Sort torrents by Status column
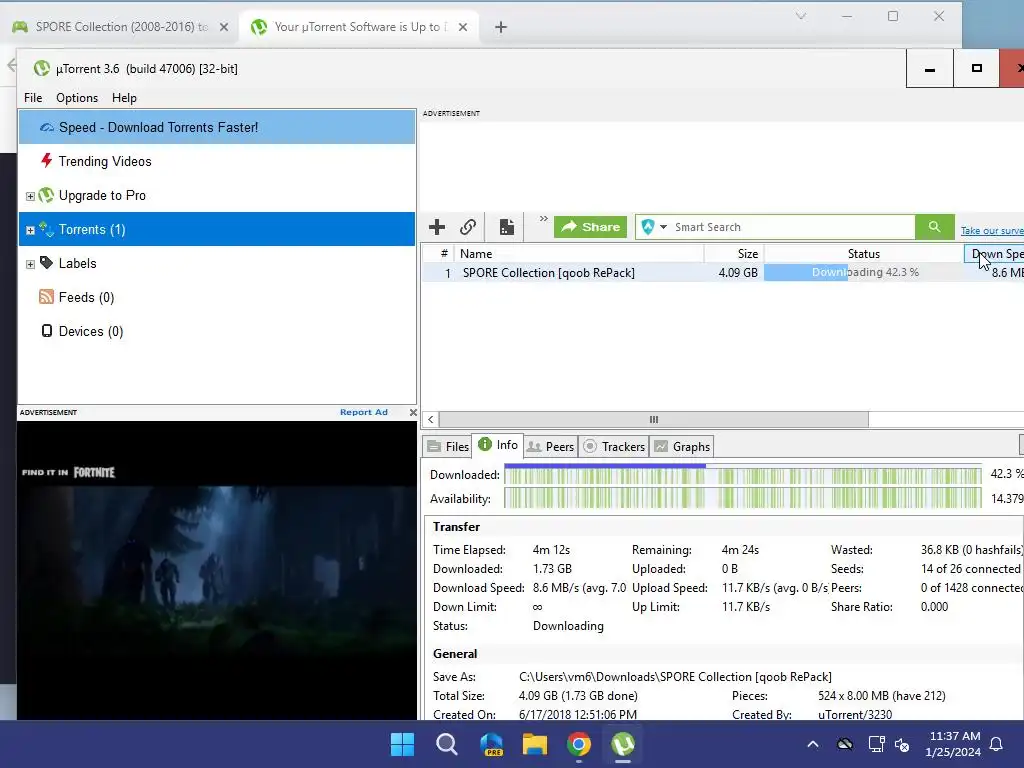 [x=863, y=254]
